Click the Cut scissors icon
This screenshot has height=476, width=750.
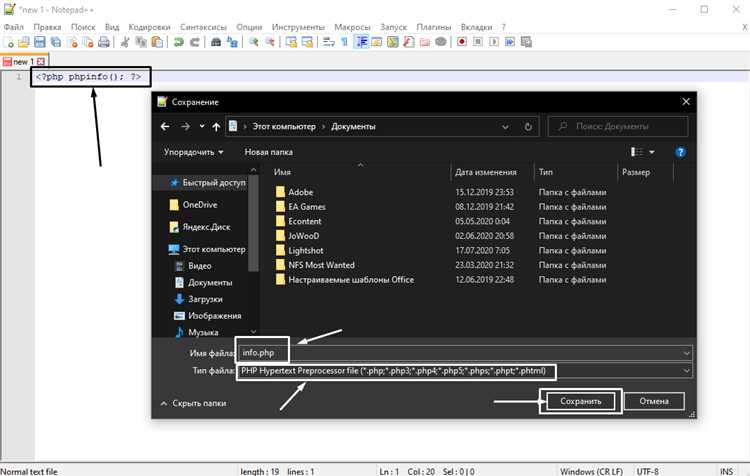(x=125, y=42)
